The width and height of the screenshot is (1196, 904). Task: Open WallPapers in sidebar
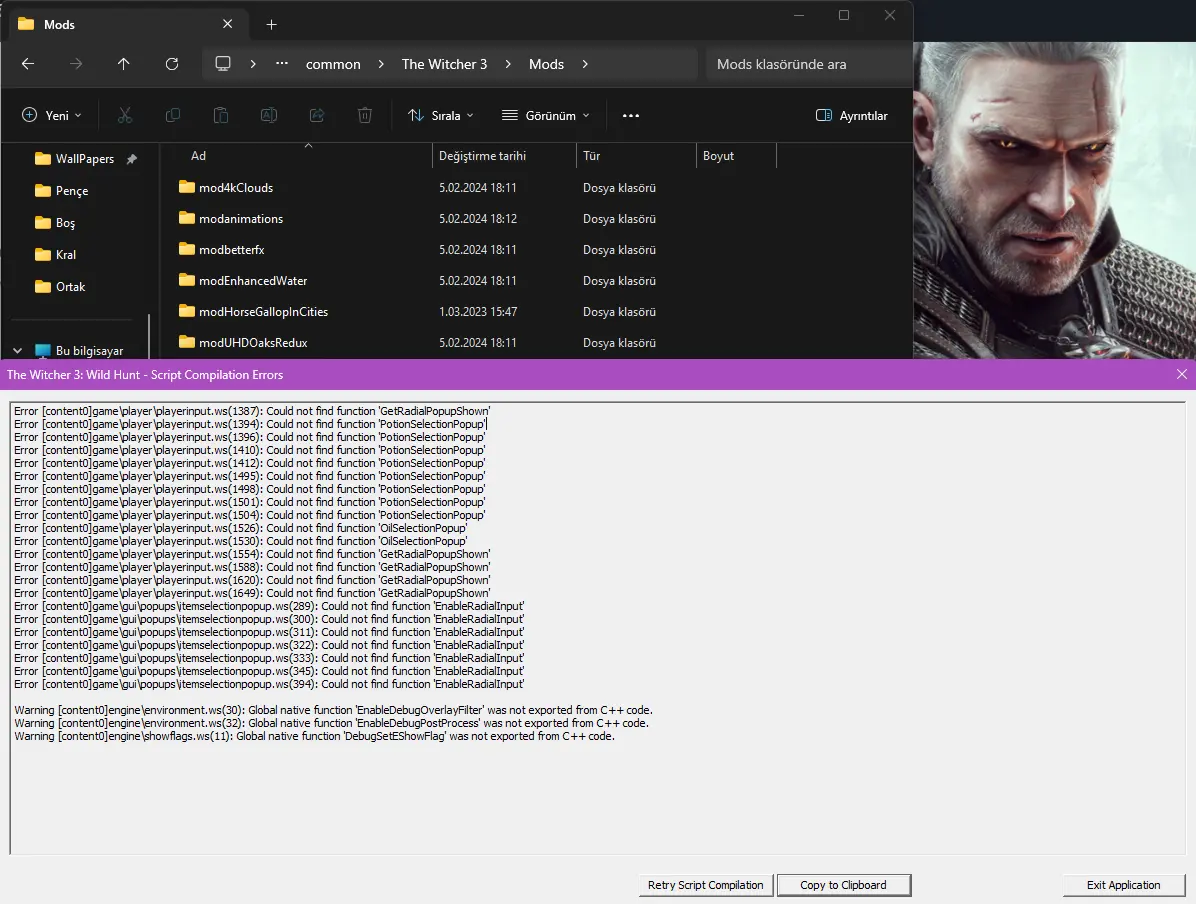pos(85,159)
